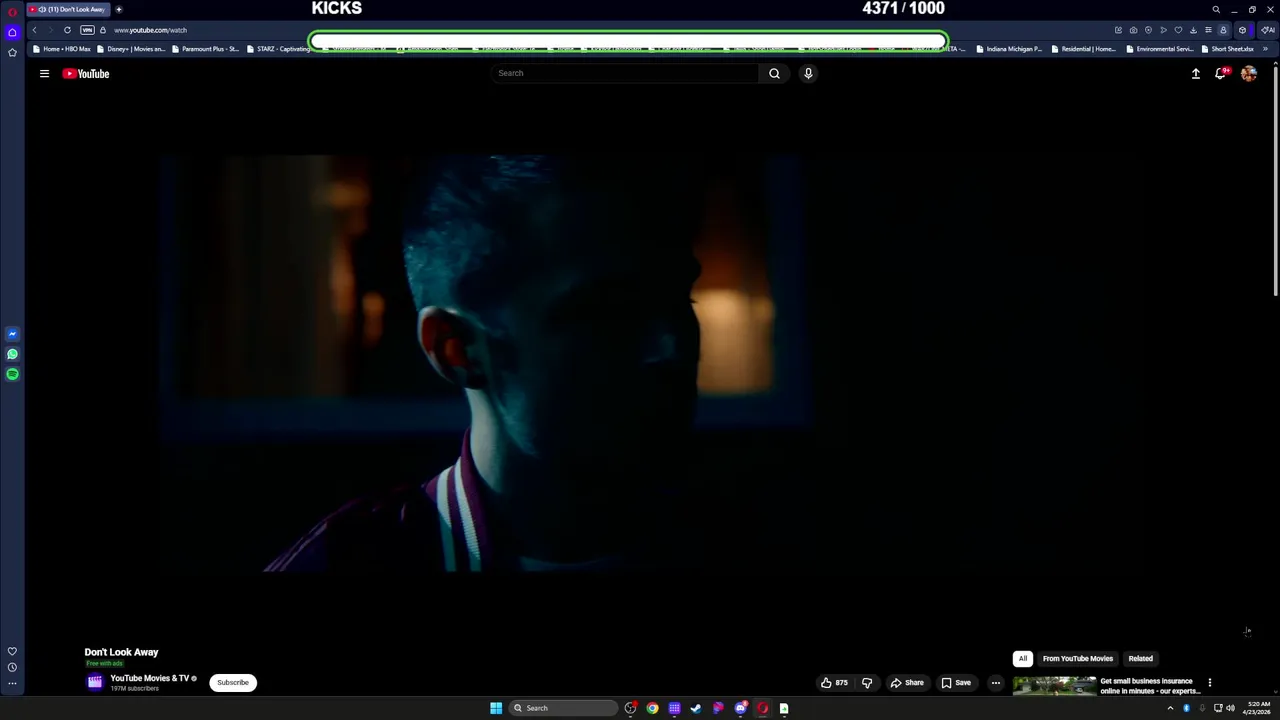1280x720 pixels.
Task: Open Paramount Plus bookmark
Action: tap(205, 49)
